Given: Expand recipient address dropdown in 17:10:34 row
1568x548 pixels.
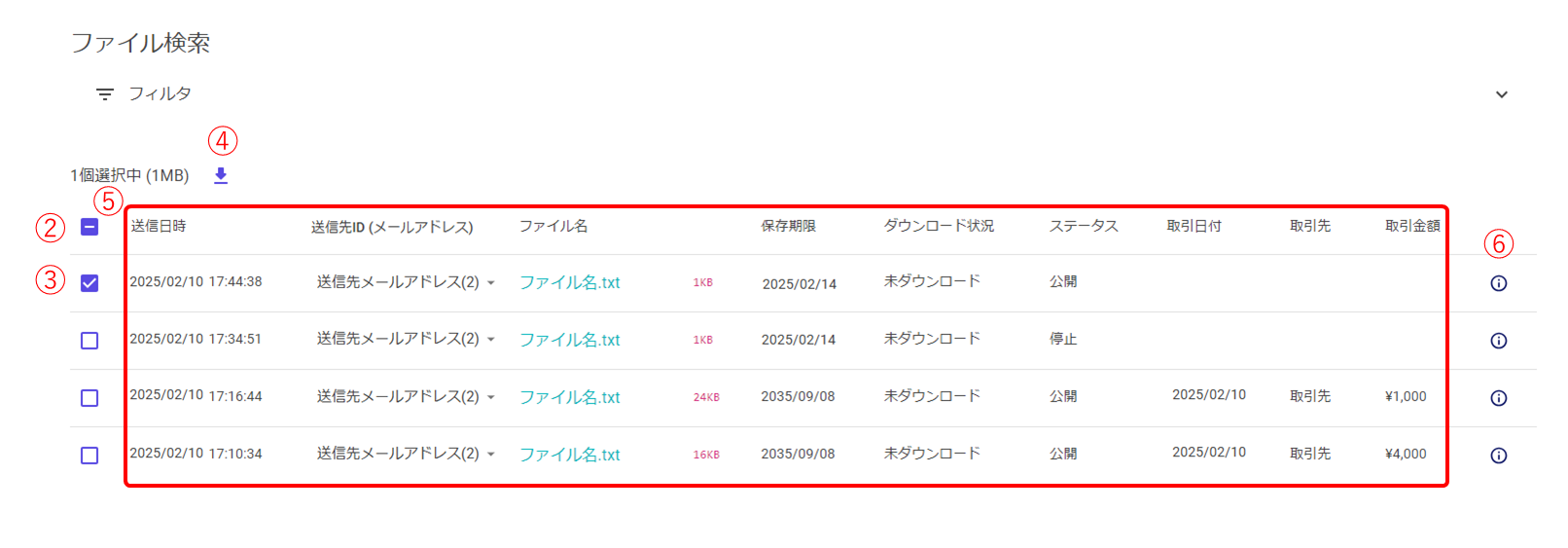Looking at the screenshot, I should click(x=491, y=455).
